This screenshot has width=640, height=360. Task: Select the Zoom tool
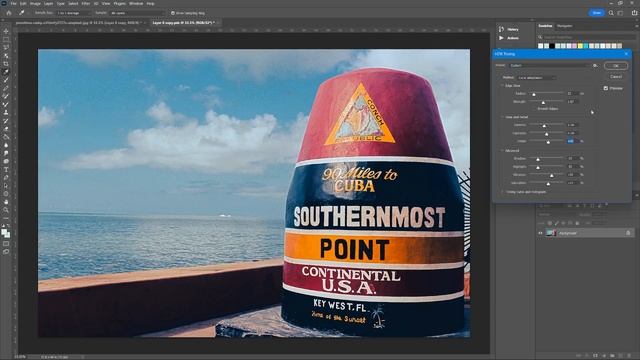6,210
